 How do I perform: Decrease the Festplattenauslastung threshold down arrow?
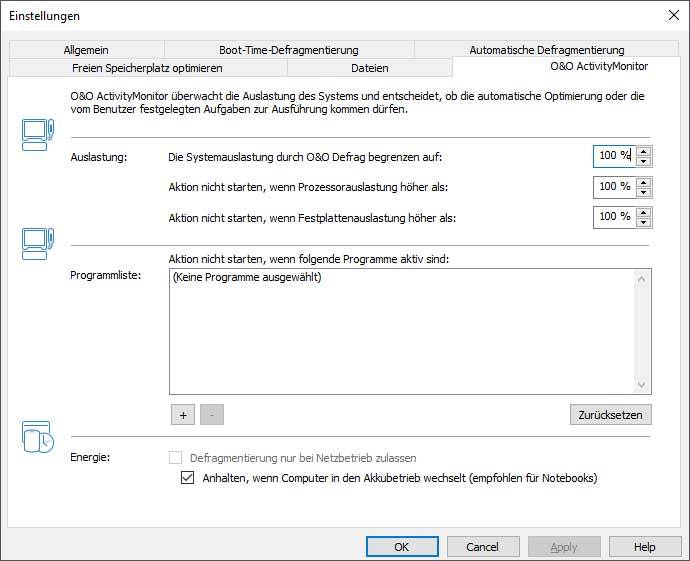(643, 222)
